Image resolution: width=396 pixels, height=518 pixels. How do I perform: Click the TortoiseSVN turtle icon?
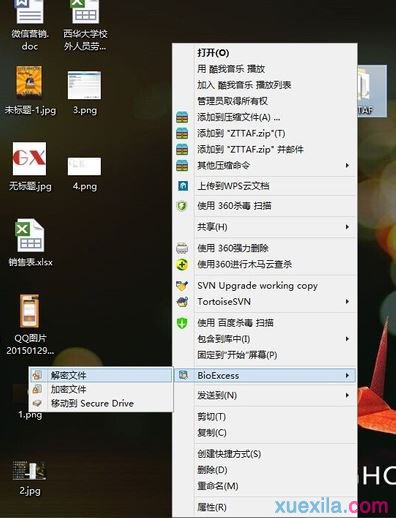pyautogui.click(x=182, y=302)
